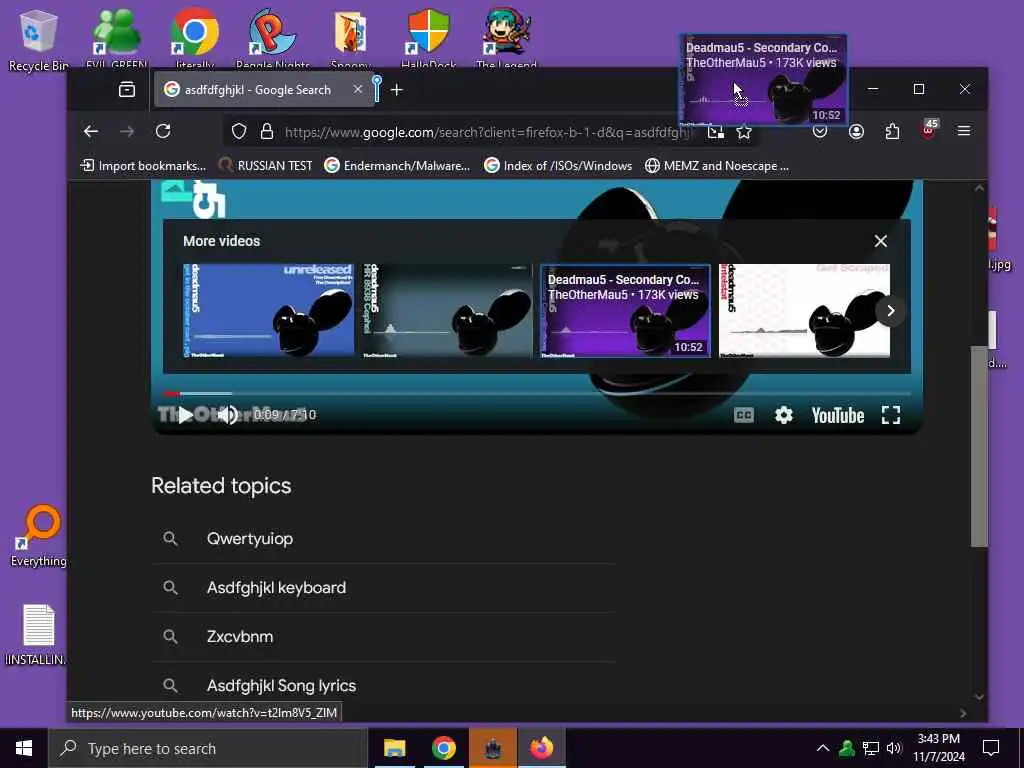Open the taskbar app left of Firefox

point(492,748)
